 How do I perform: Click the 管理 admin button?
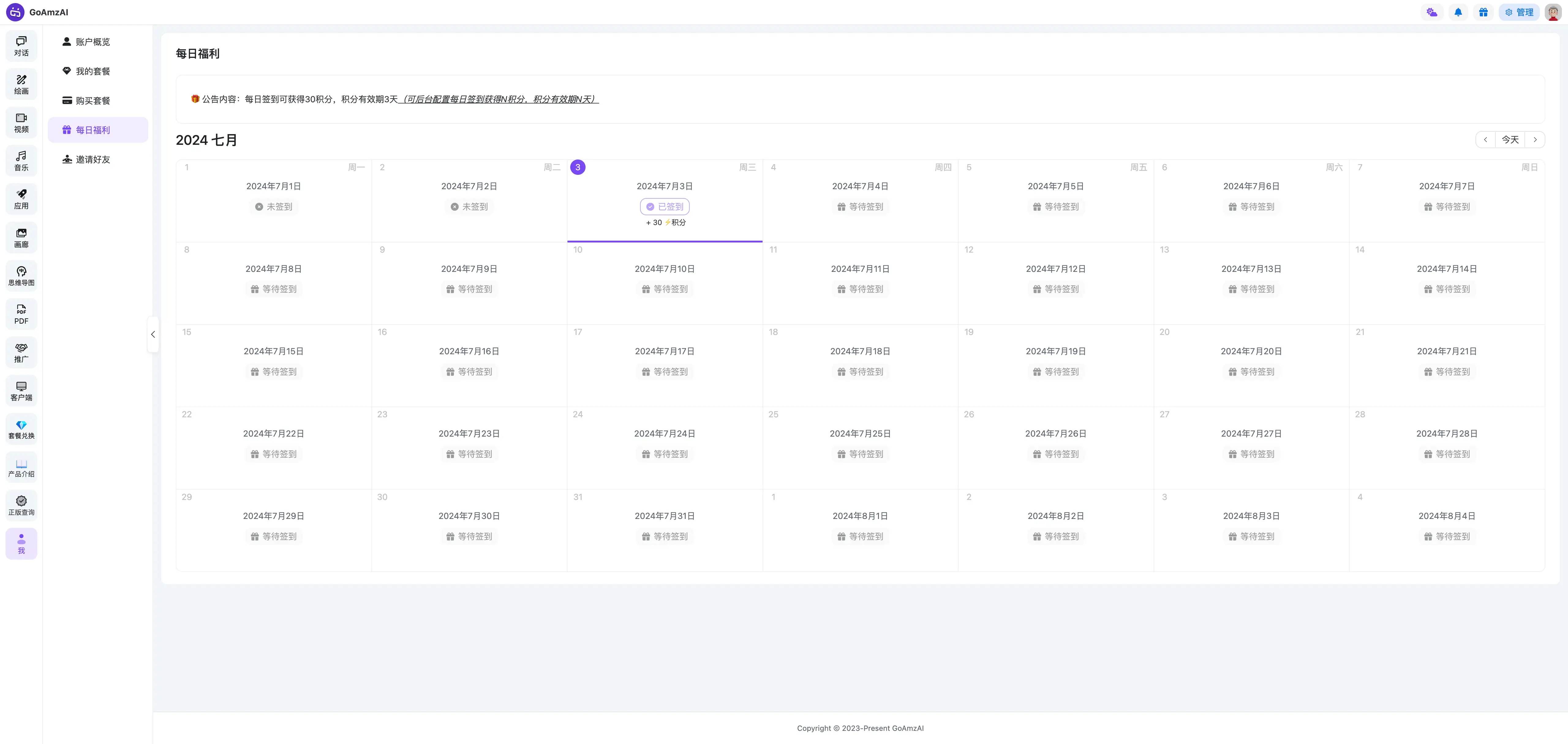pos(1519,12)
